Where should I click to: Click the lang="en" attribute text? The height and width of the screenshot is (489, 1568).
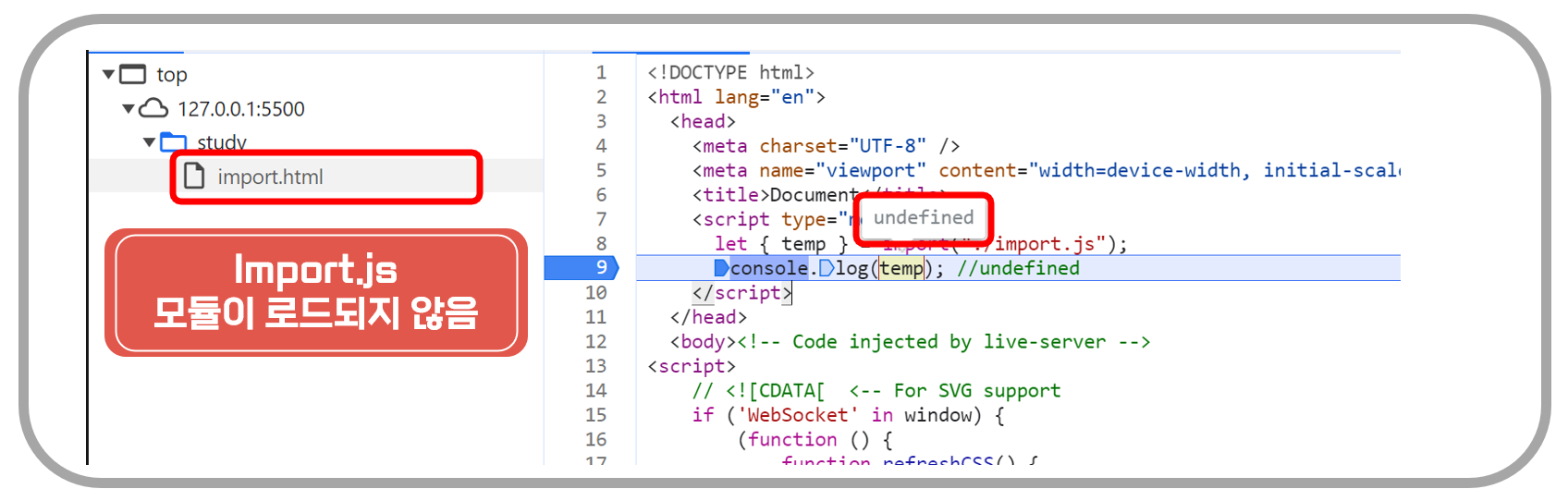pyautogui.click(x=765, y=97)
